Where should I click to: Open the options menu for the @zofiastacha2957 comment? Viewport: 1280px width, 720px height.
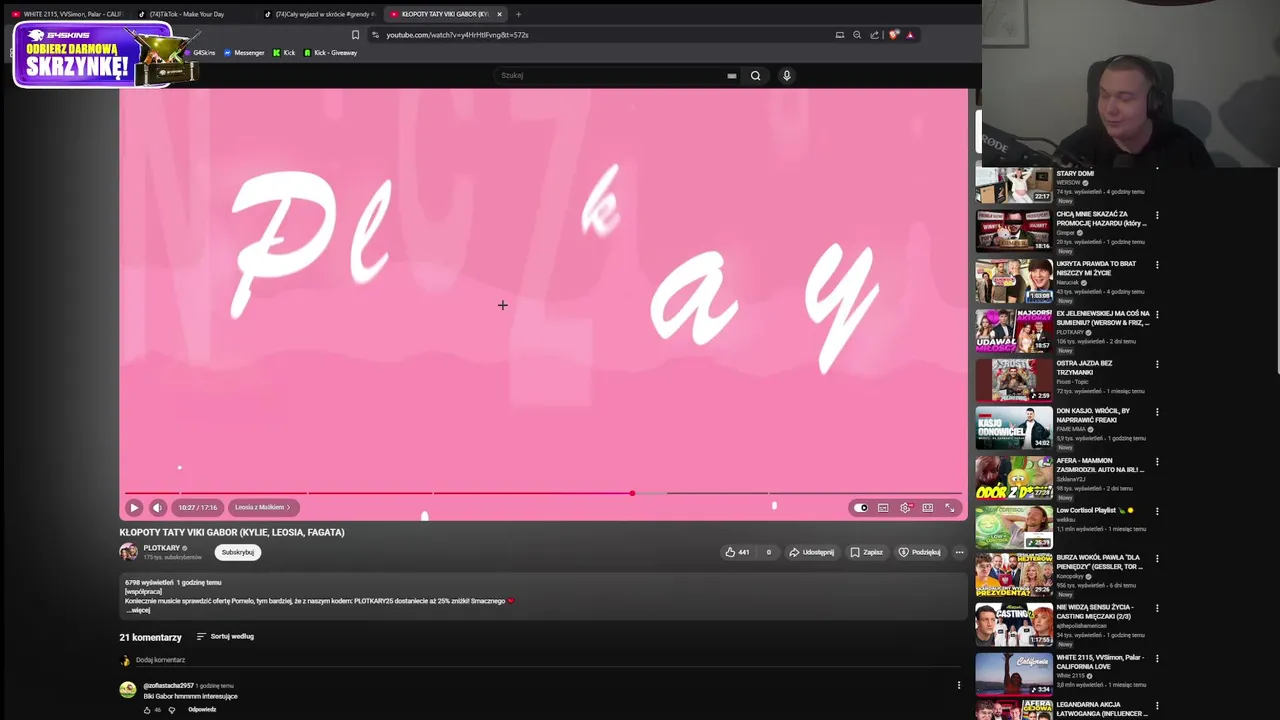959,685
